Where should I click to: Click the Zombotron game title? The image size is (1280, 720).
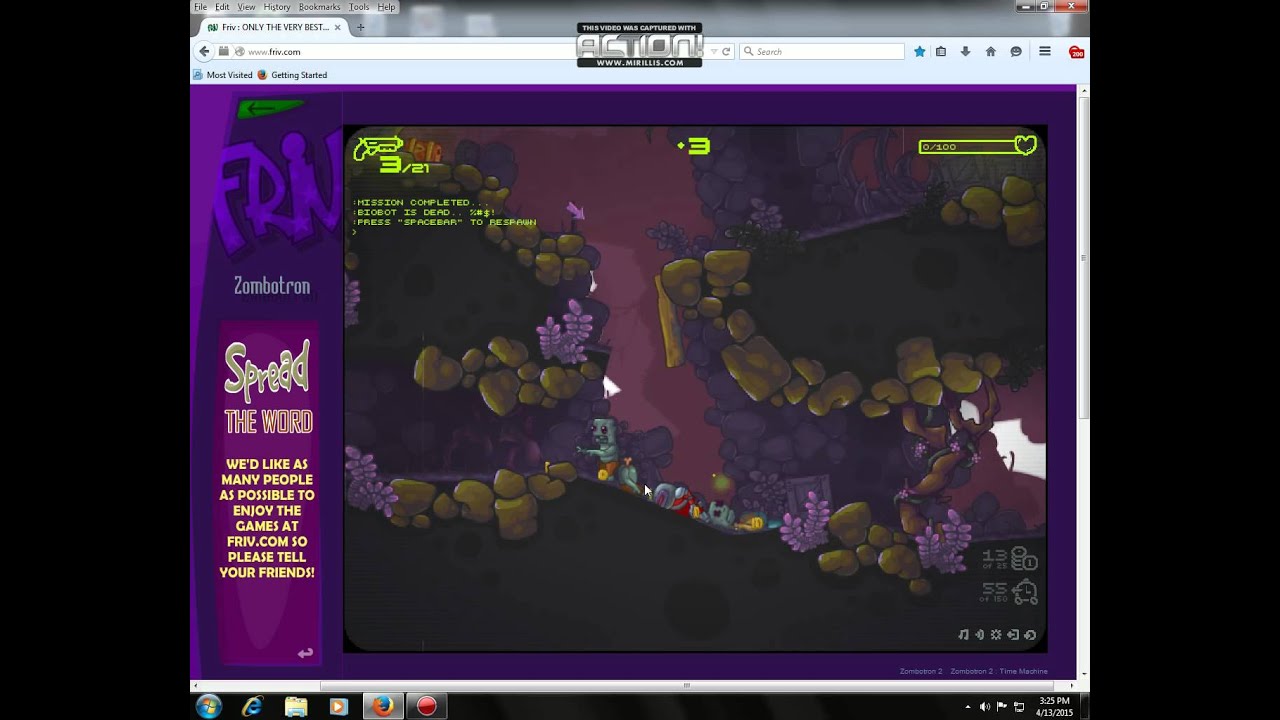click(x=272, y=286)
